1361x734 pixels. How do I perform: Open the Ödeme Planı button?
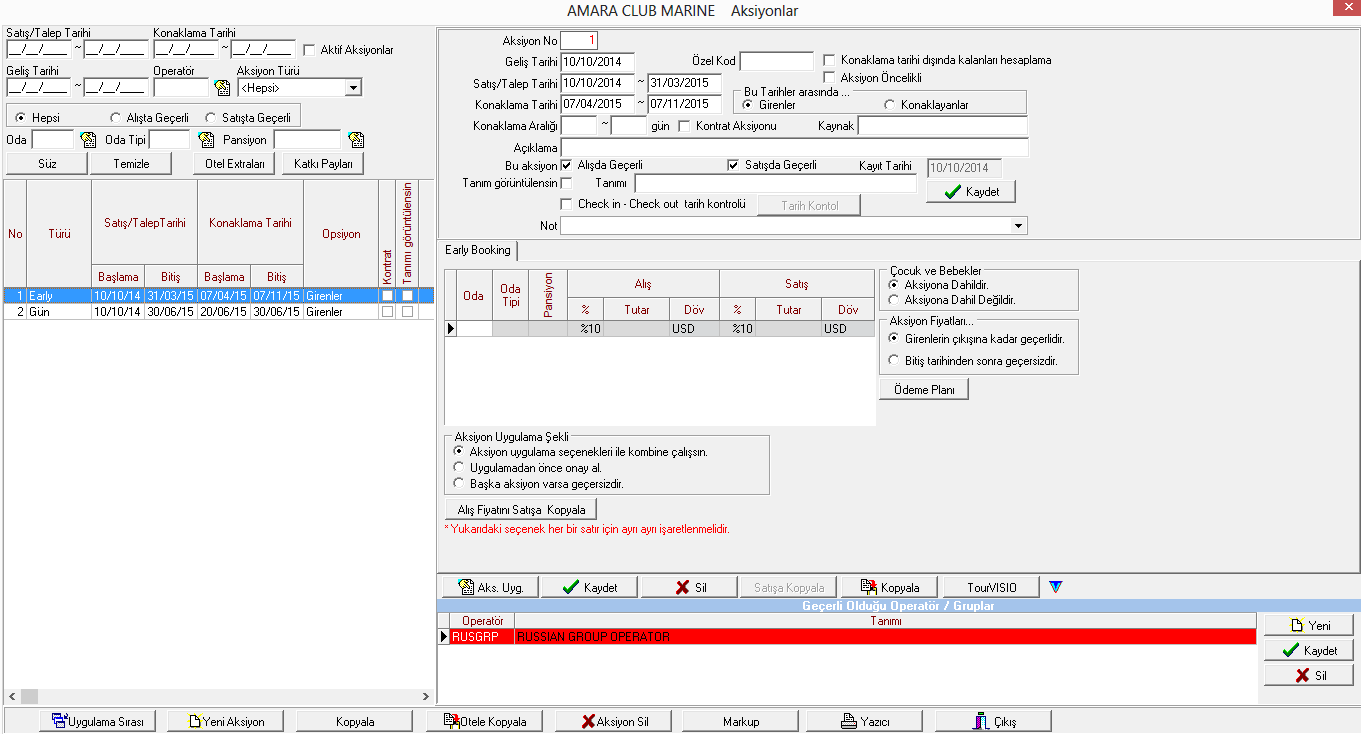point(924,389)
